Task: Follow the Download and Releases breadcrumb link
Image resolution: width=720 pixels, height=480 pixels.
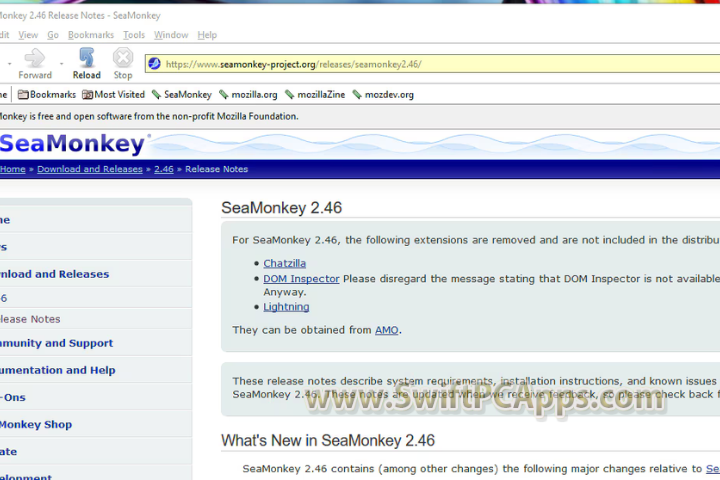Action: pyautogui.click(x=90, y=169)
